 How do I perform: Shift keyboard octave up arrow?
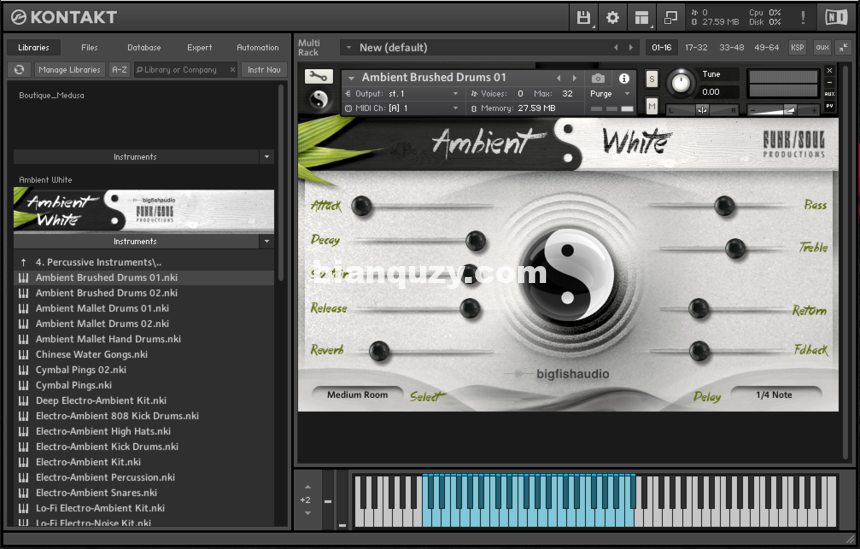pos(307,486)
